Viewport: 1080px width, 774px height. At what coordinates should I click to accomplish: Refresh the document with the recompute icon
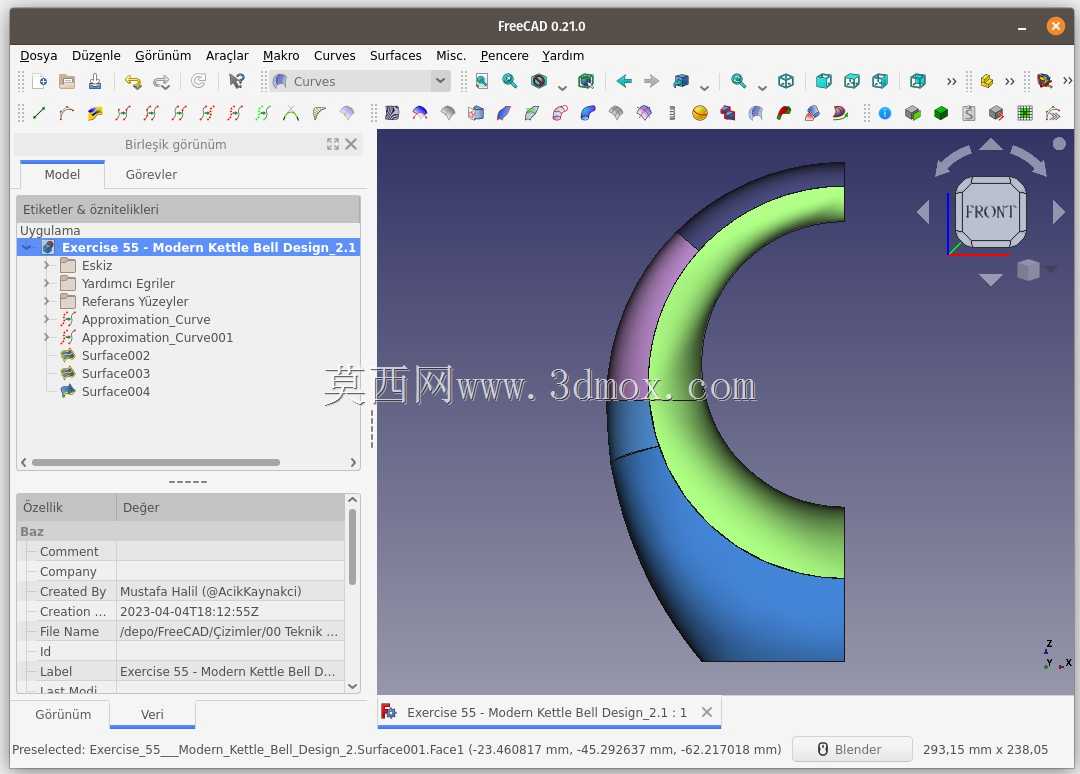coord(198,81)
